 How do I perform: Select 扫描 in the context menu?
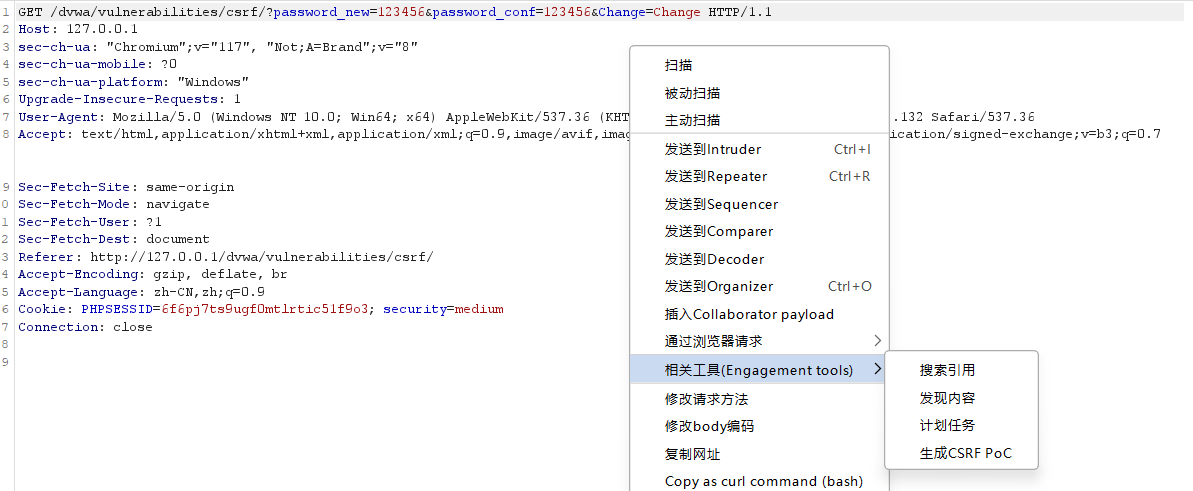[678, 65]
